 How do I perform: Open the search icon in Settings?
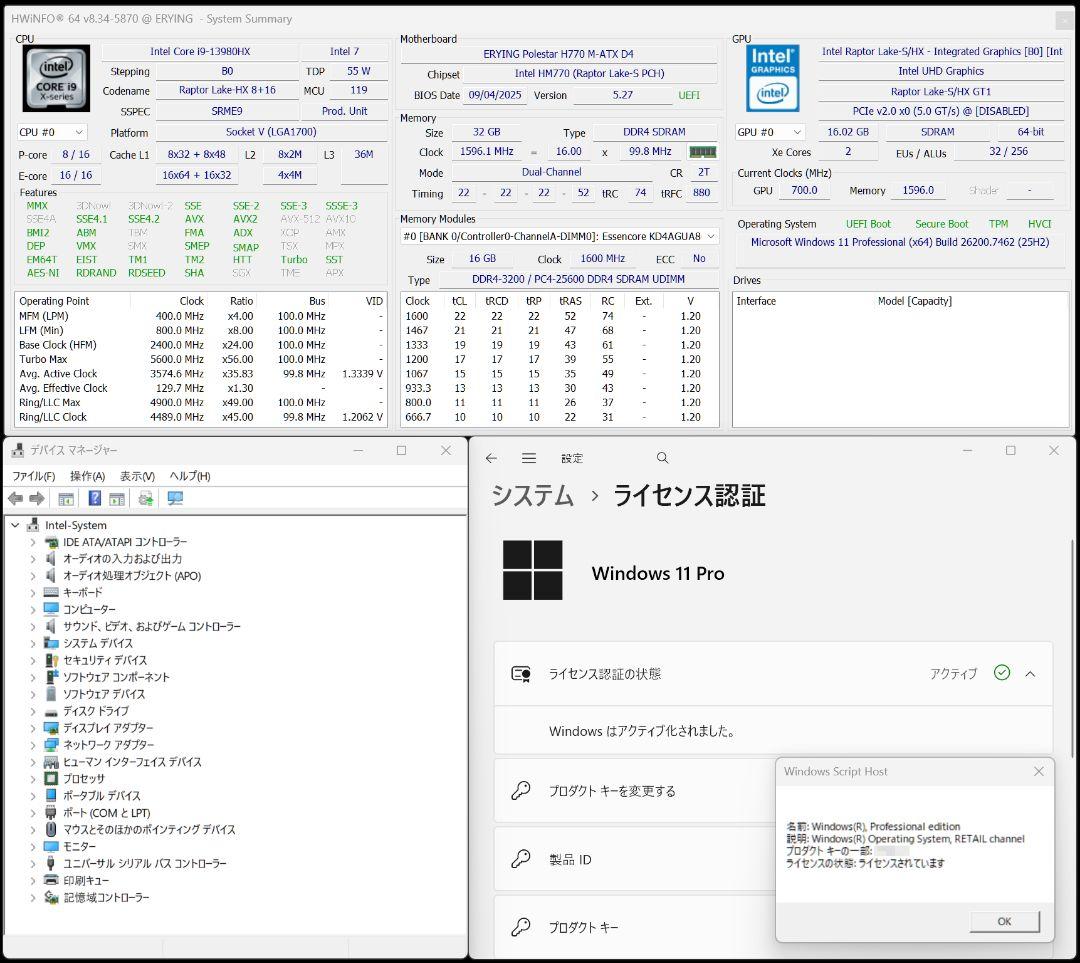(662, 457)
